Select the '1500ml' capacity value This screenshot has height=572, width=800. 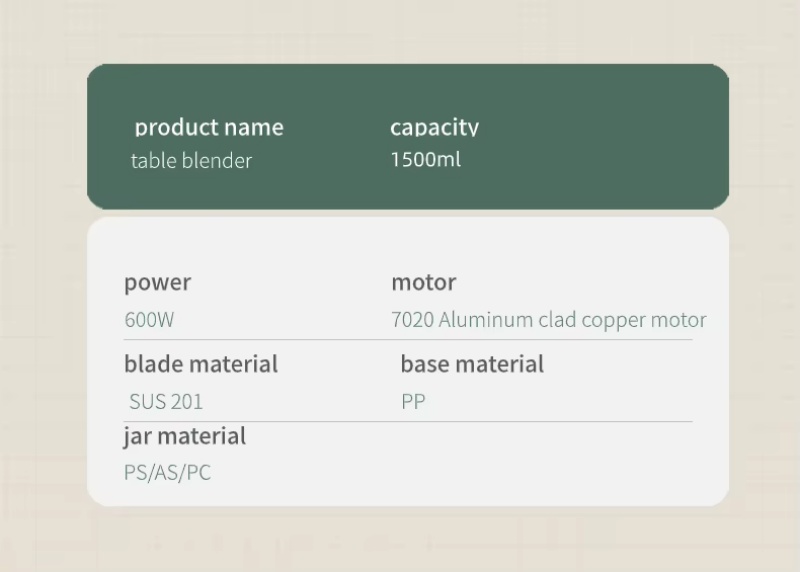[425, 159]
